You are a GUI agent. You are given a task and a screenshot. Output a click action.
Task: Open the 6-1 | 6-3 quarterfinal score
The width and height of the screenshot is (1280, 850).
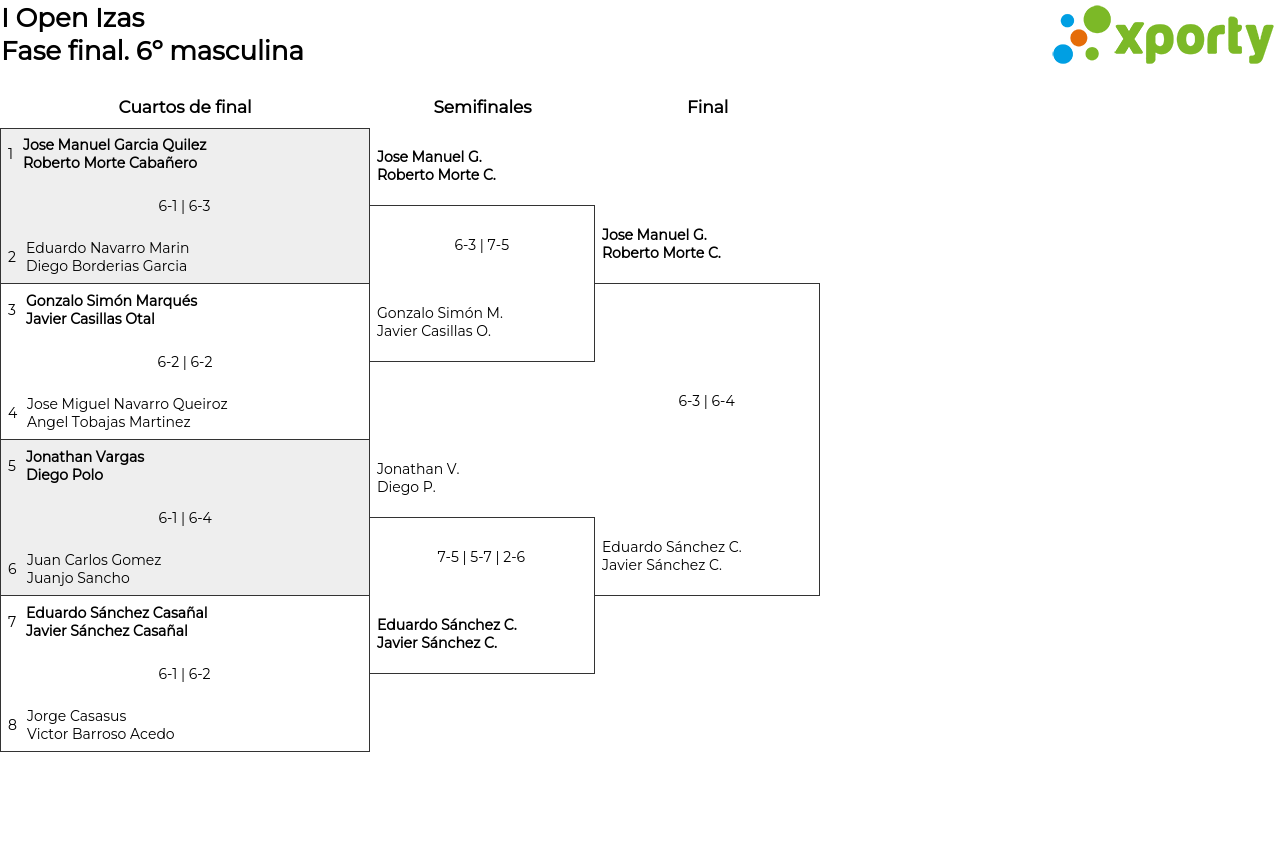point(184,206)
